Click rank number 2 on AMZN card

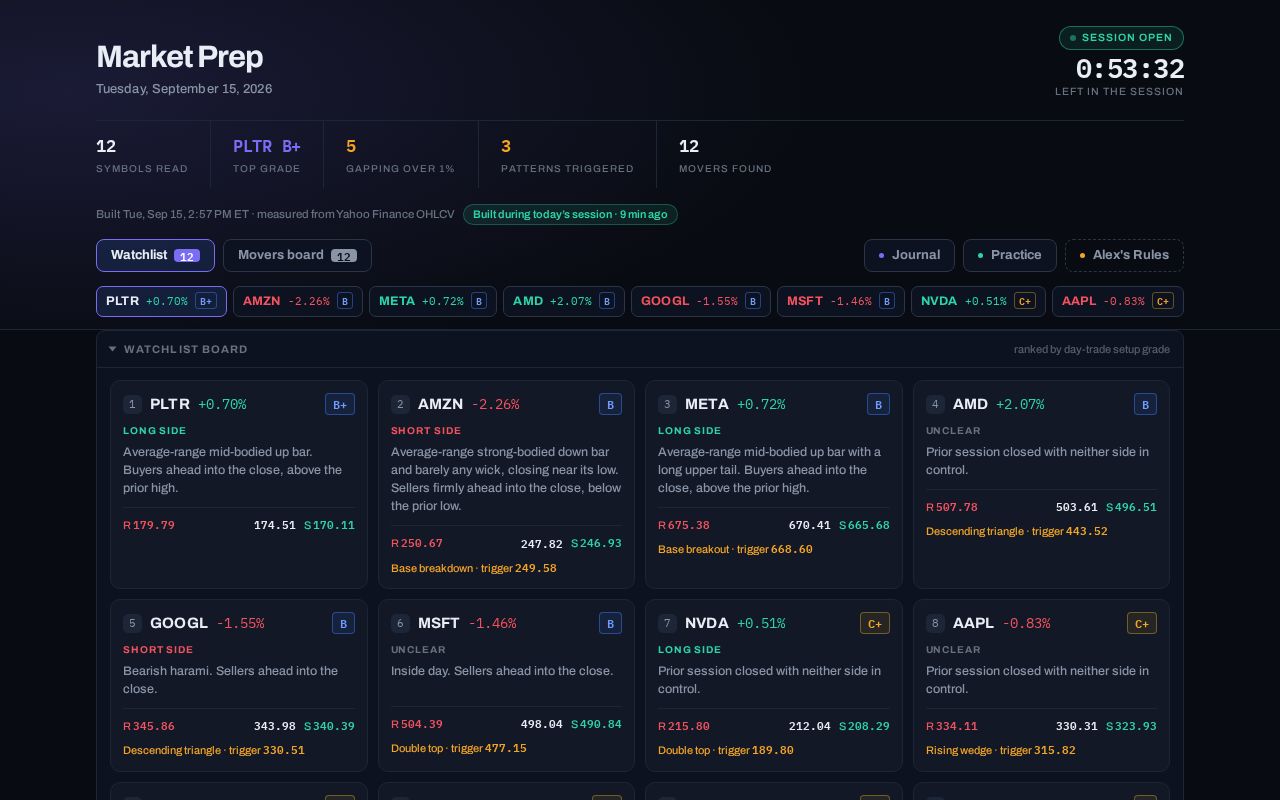[x=400, y=404]
